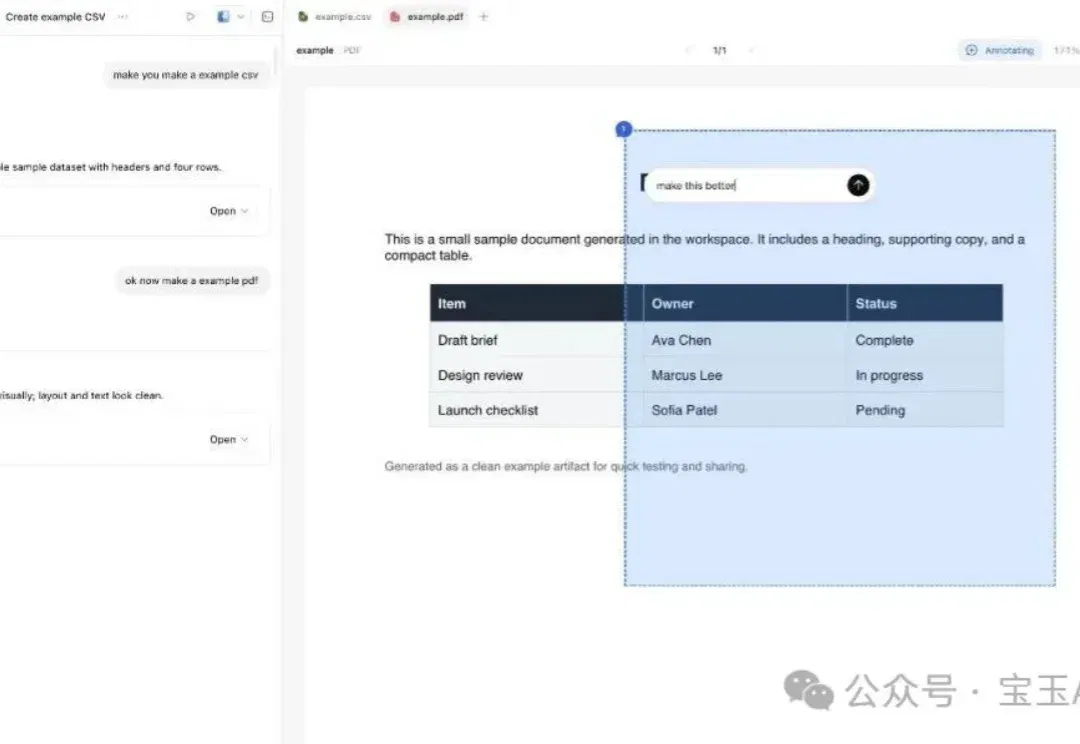The width and height of the screenshot is (1080, 744).
Task: Click the blue annotation marker number 1
Action: [623, 129]
